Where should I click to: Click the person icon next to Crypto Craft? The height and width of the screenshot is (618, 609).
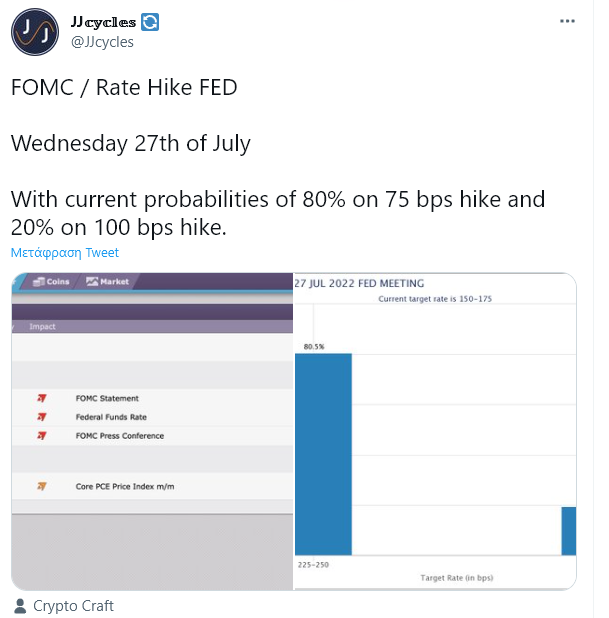[x=20, y=606]
